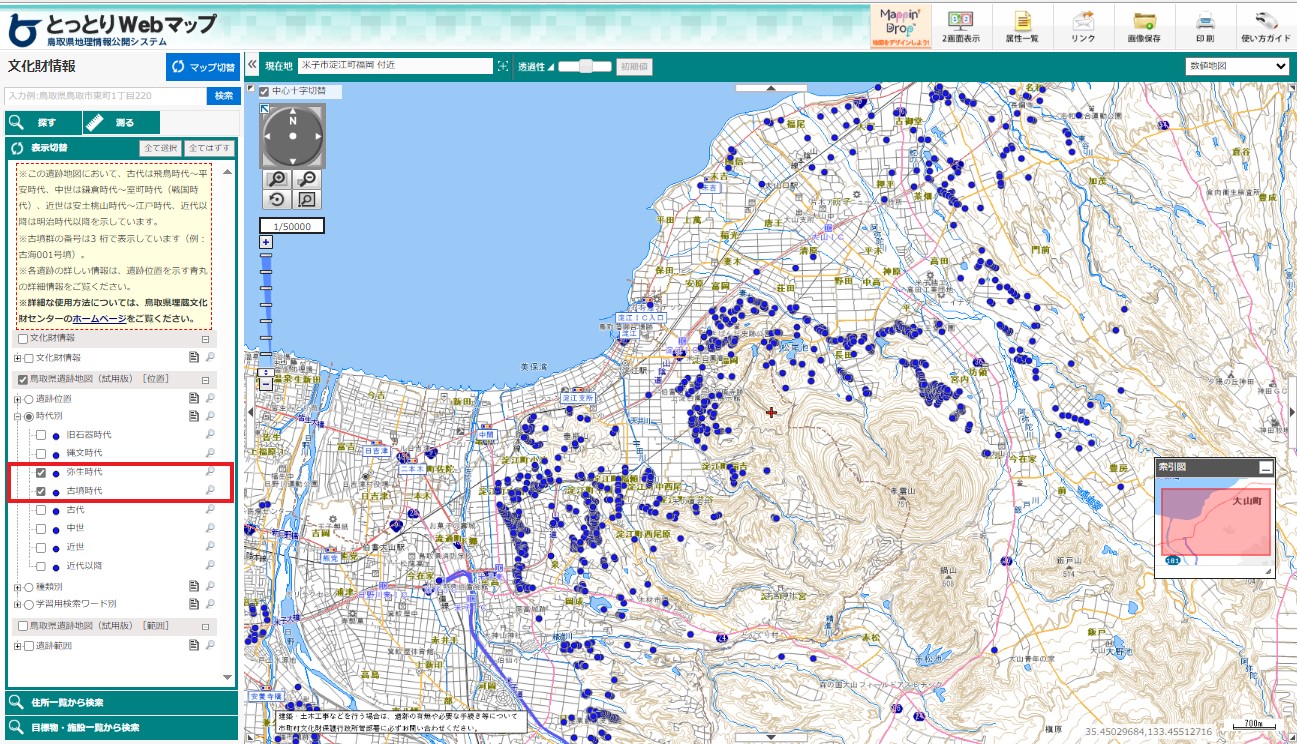Click the locate crosshair beside 現在地 field
The width and height of the screenshot is (1297, 744).
[503, 66]
